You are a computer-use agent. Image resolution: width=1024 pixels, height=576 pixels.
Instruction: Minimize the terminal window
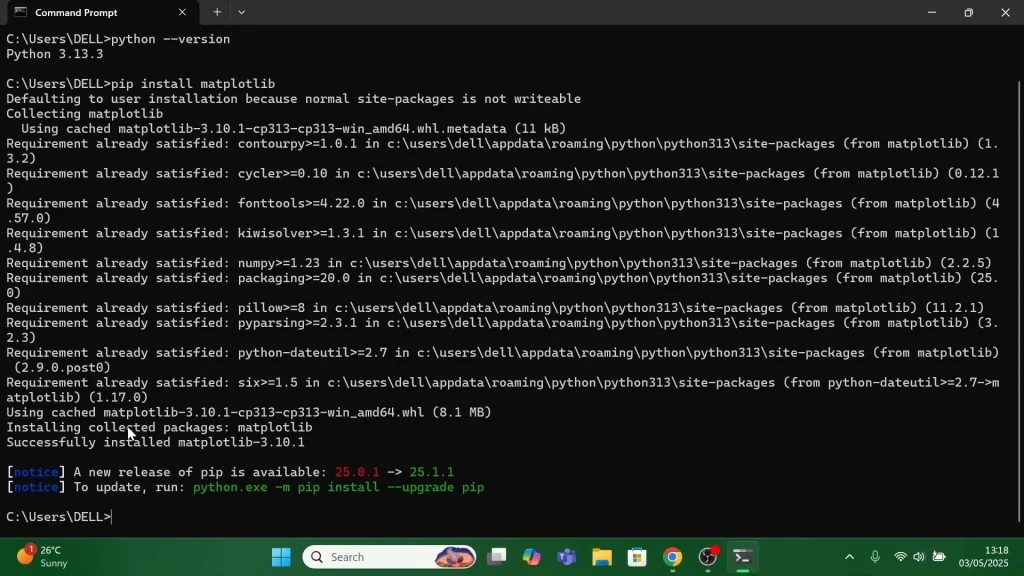coord(932,12)
